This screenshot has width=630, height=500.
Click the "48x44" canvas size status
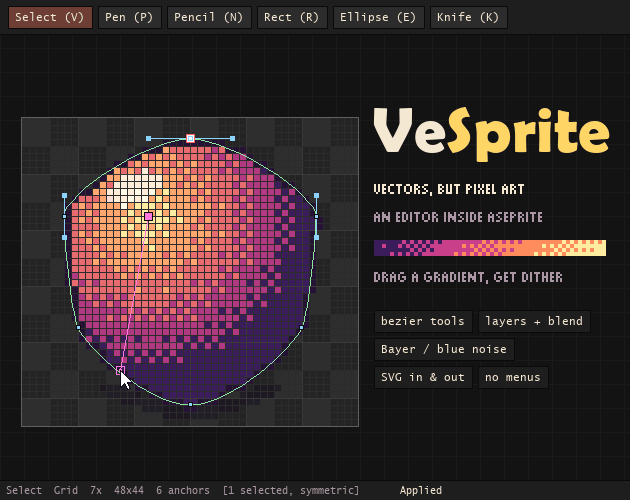tap(129, 490)
